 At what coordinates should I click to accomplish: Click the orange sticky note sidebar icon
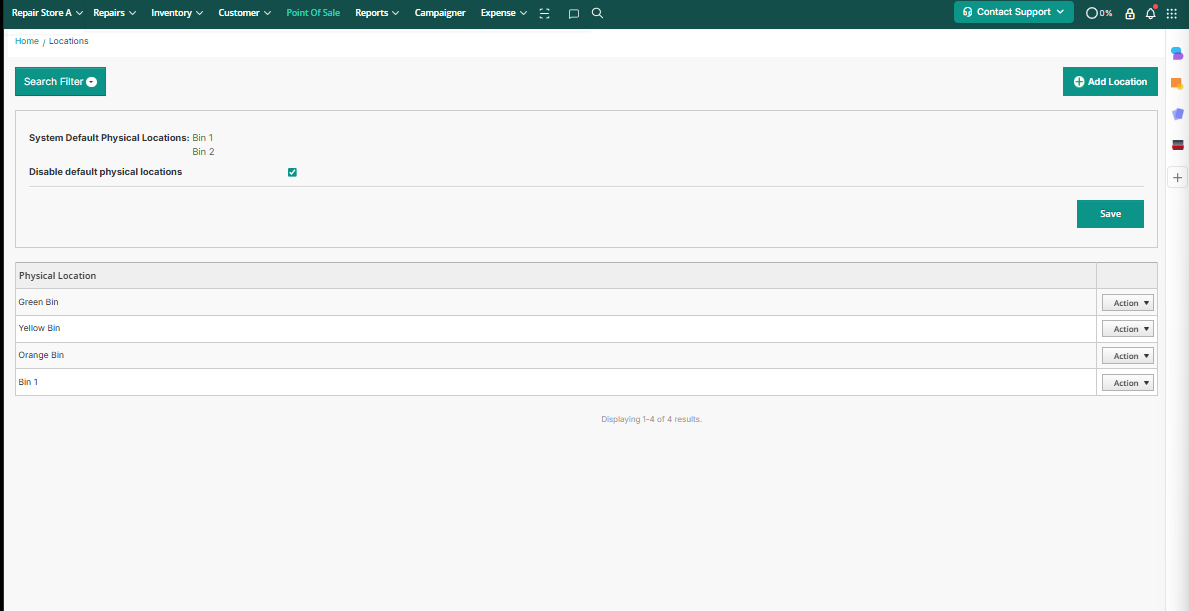pyautogui.click(x=1178, y=84)
